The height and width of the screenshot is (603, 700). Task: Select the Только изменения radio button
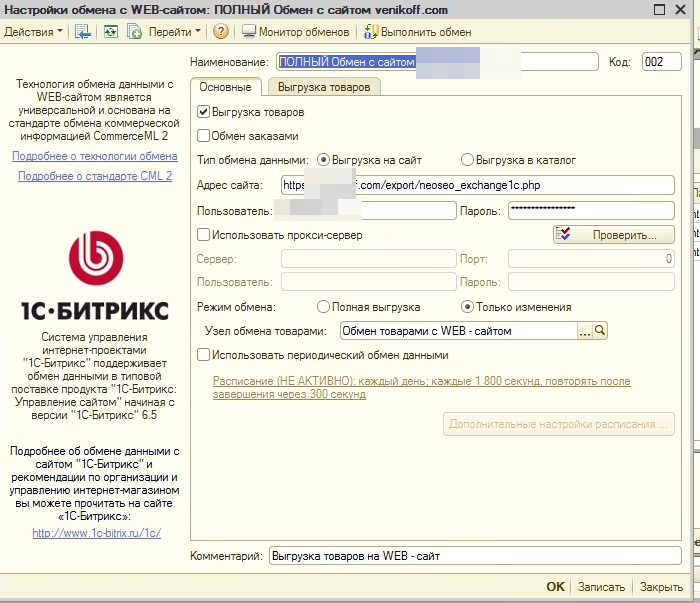[467, 307]
